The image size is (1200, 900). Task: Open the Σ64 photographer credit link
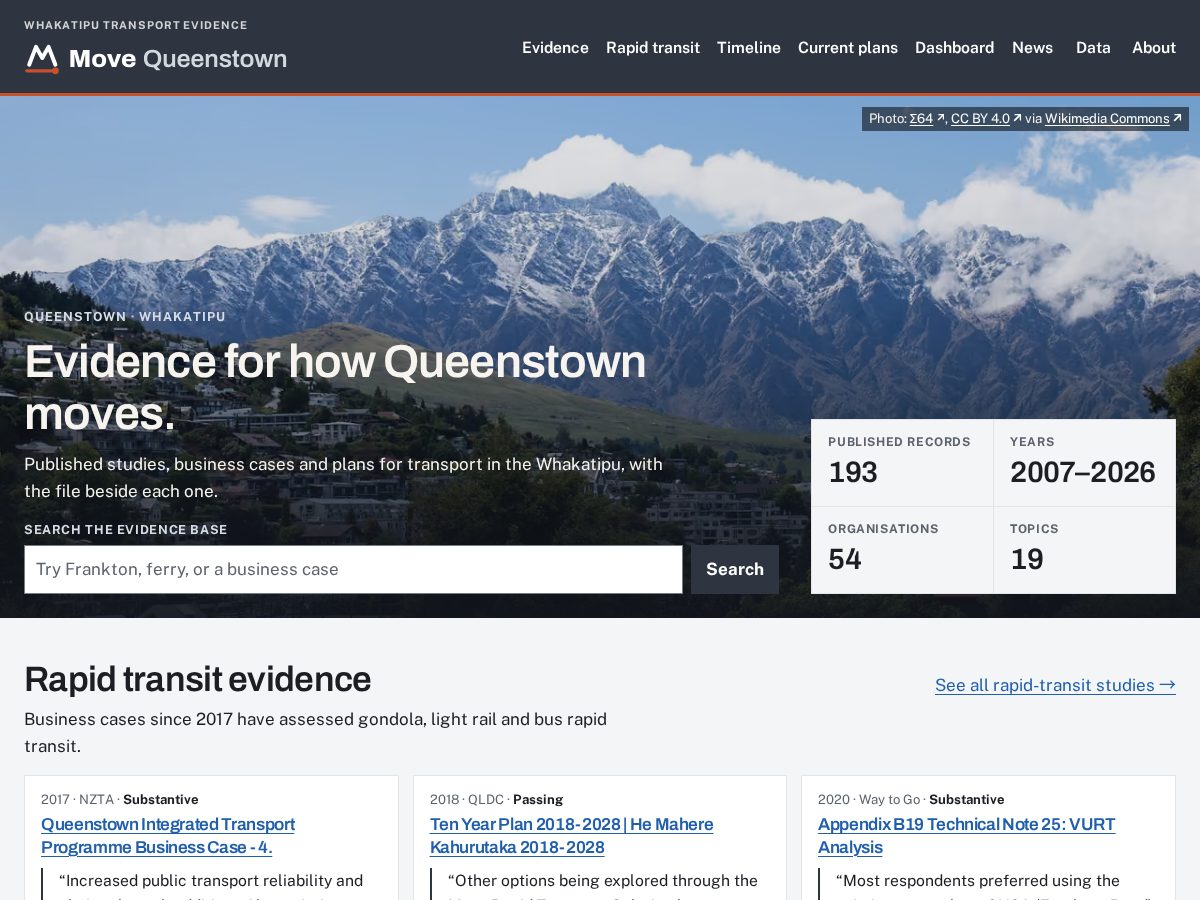pyautogui.click(x=927, y=118)
